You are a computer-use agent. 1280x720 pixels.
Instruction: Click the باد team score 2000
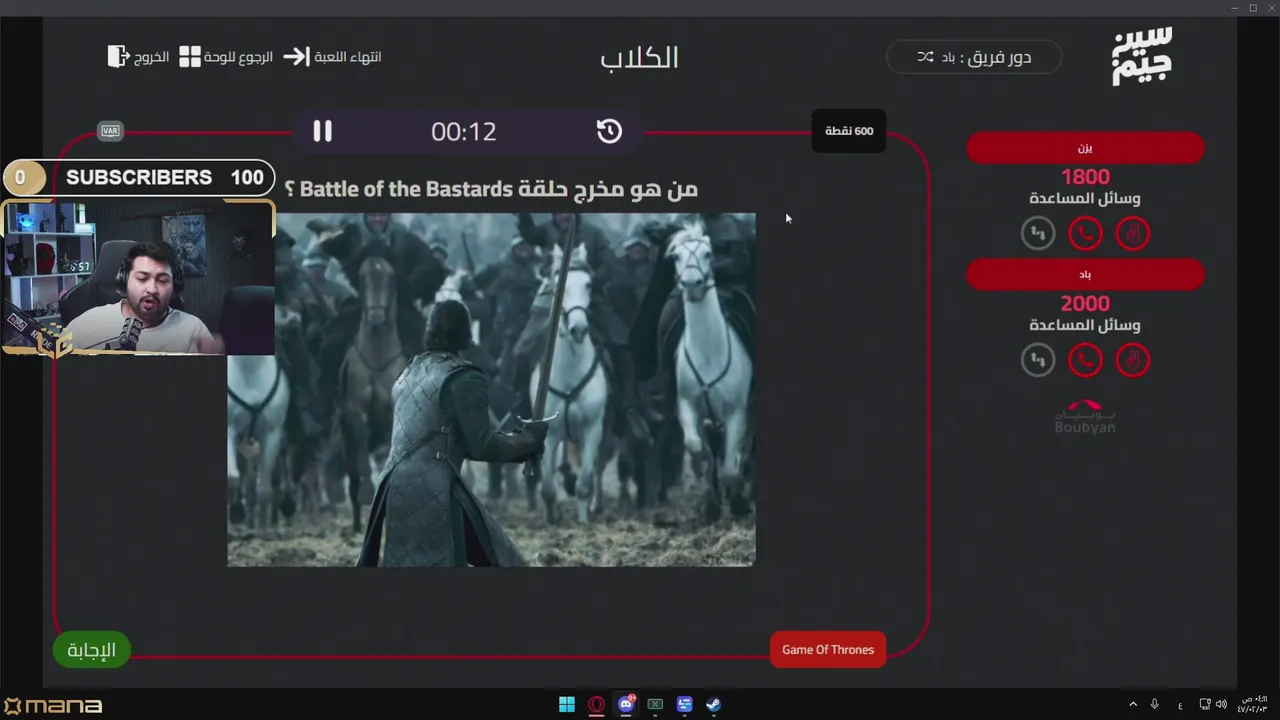coord(1085,303)
